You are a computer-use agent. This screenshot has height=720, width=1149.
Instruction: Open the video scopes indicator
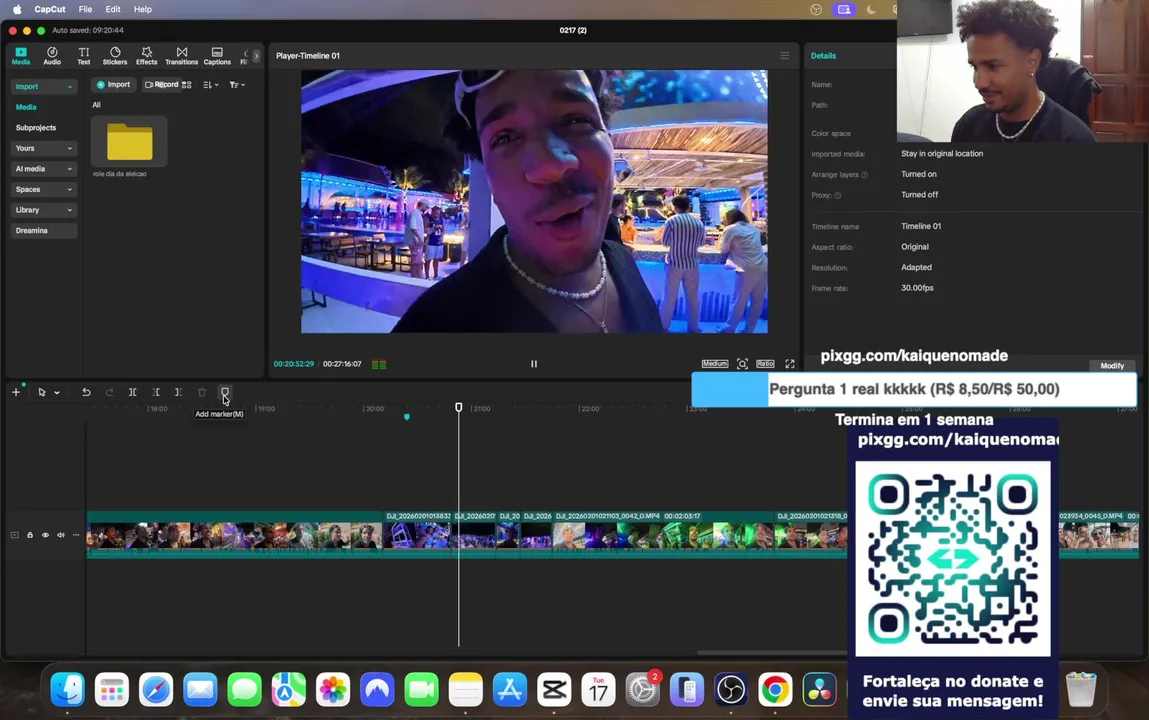[379, 364]
